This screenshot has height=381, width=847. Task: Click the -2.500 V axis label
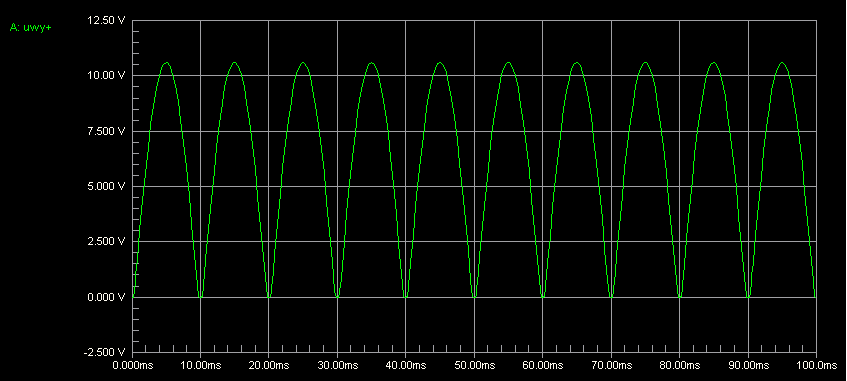click(x=104, y=352)
